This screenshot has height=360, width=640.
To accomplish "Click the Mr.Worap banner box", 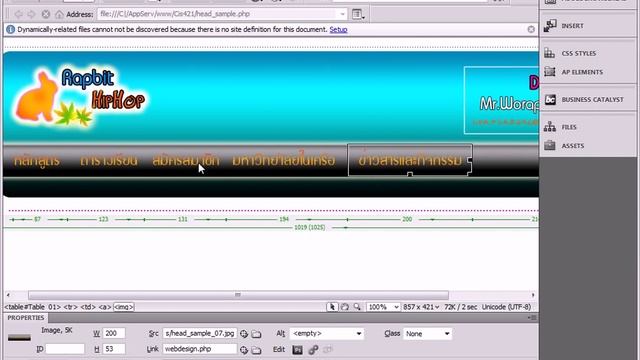I will [x=501, y=100].
